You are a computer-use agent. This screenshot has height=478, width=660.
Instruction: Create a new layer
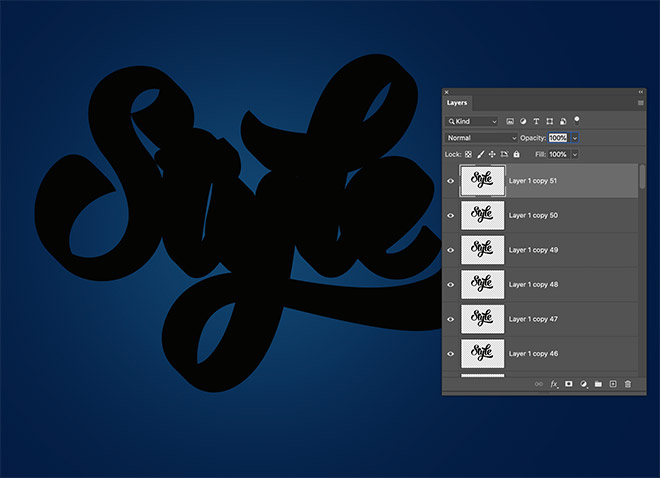(613, 384)
